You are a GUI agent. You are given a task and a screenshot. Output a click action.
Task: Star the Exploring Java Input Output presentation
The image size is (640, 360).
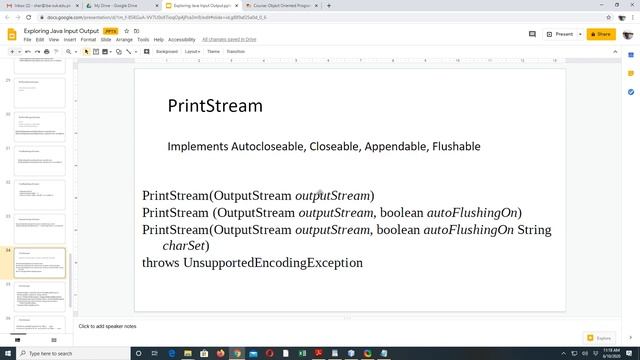(x=127, y=31)
